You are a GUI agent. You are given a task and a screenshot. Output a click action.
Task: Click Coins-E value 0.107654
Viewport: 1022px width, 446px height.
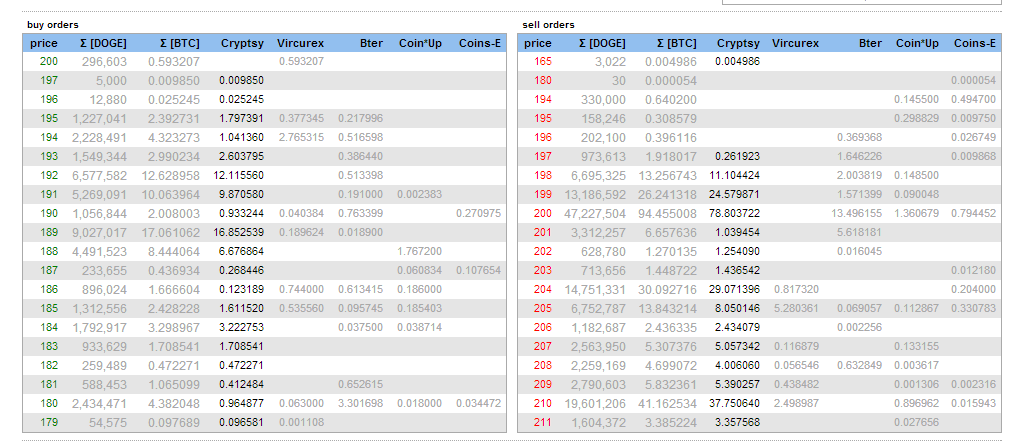pyautogui.click(x=479, y=270)
